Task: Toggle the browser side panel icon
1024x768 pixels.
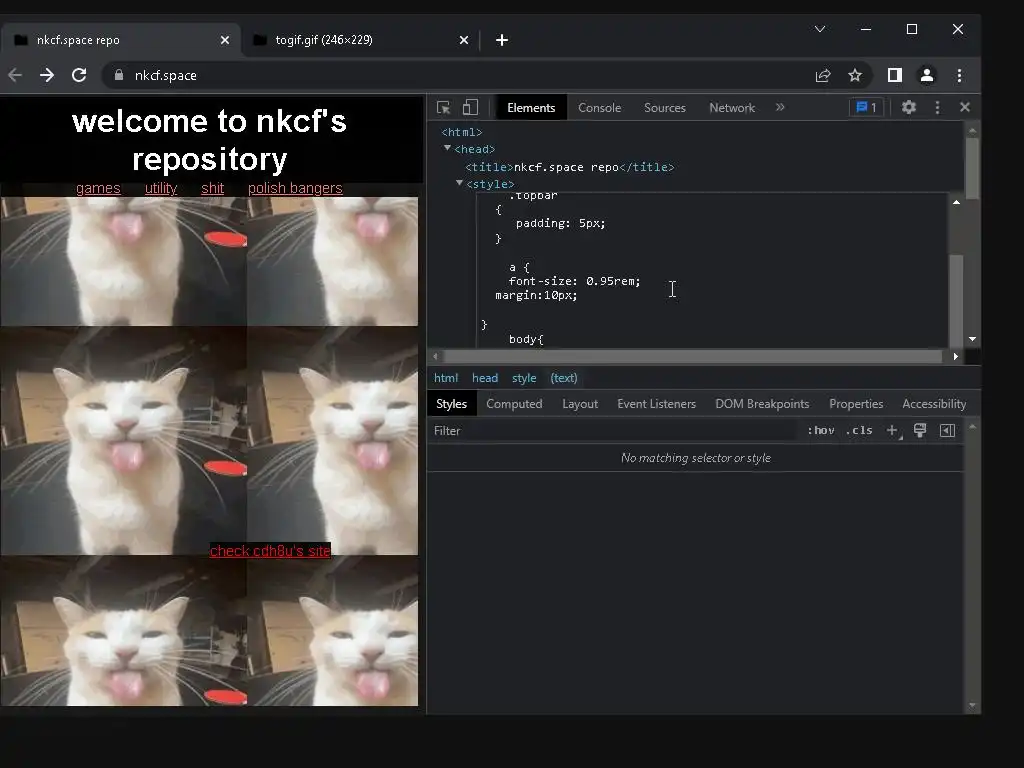Action: [x=895, y=75]
